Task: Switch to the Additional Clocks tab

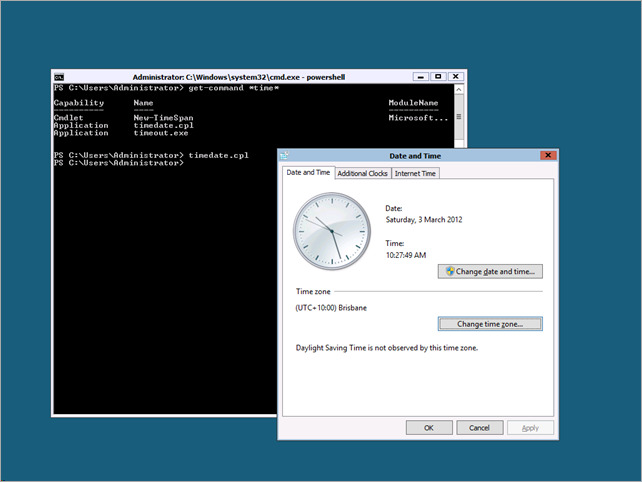Action: point(362,173)
